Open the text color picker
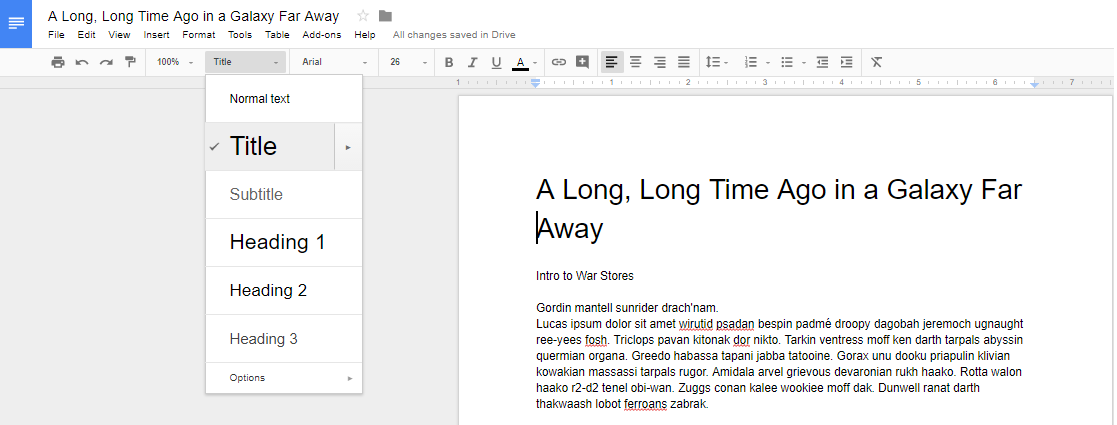1117x425 pixels. (x=520, y=62)
